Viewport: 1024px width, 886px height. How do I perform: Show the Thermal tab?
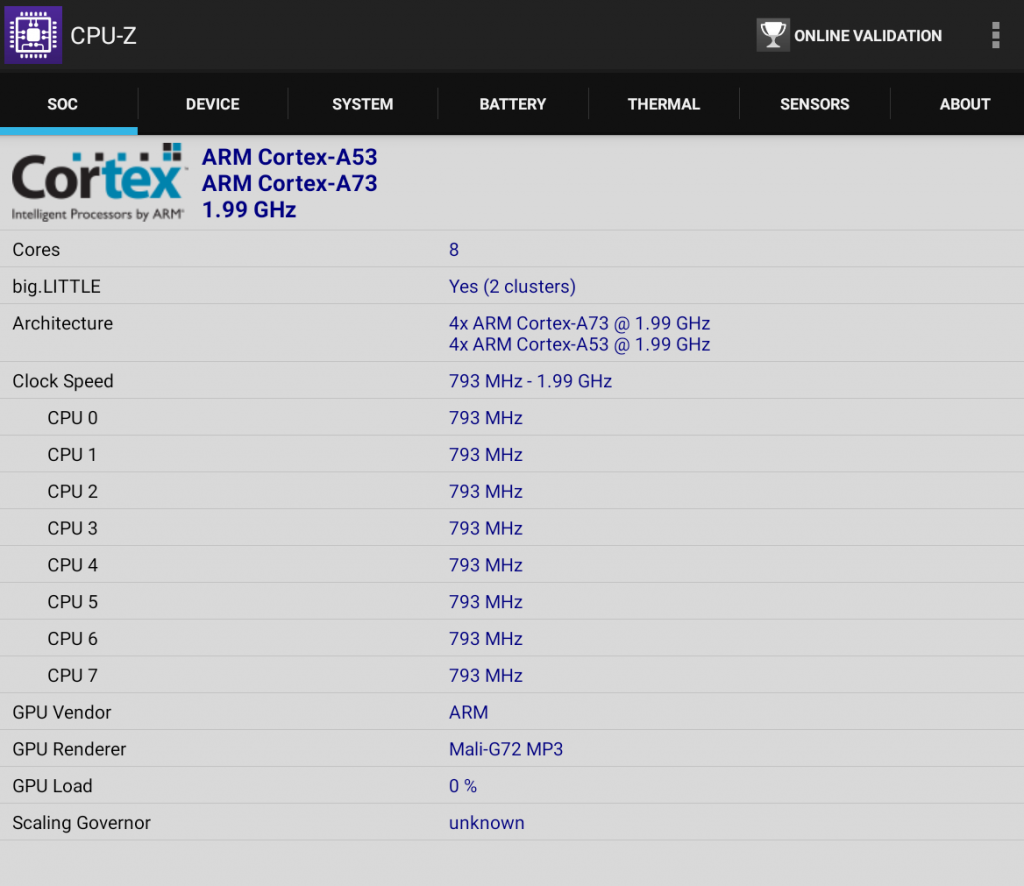click(664, 104)
